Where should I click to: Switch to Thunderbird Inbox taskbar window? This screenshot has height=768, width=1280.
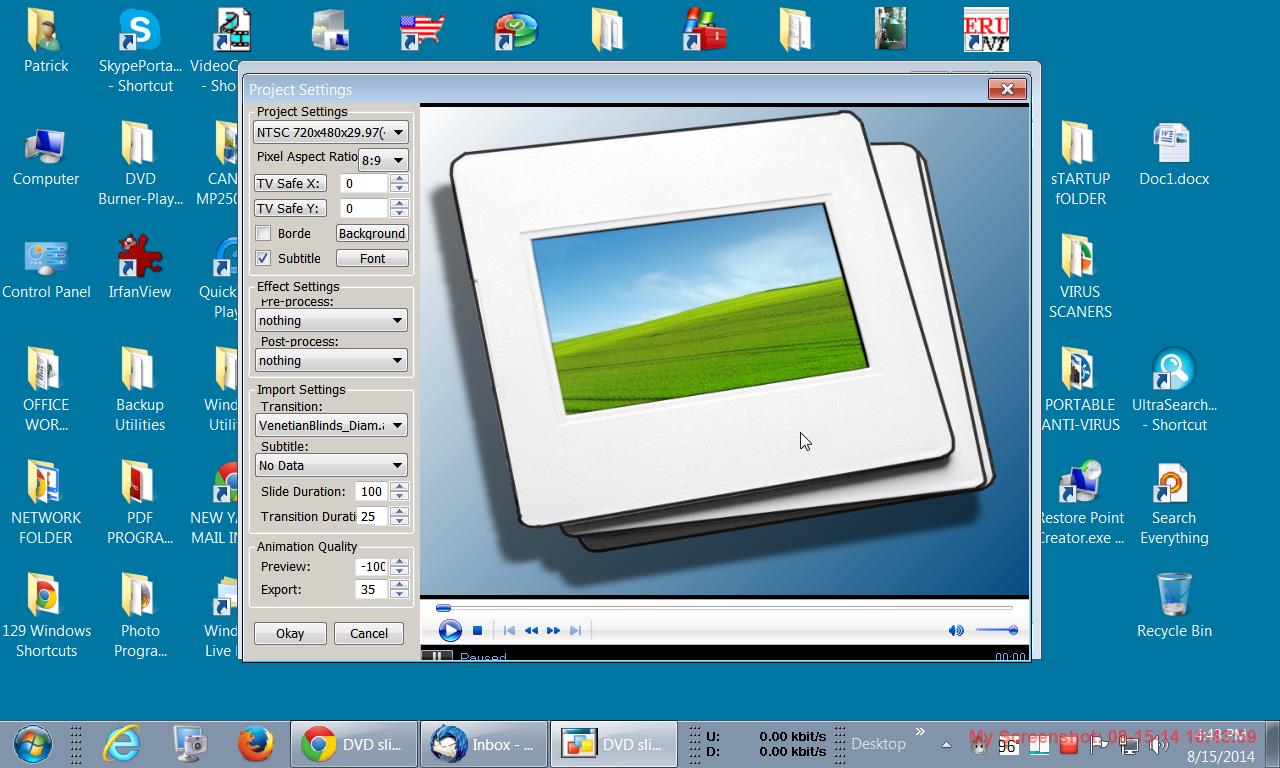[484, 744]
